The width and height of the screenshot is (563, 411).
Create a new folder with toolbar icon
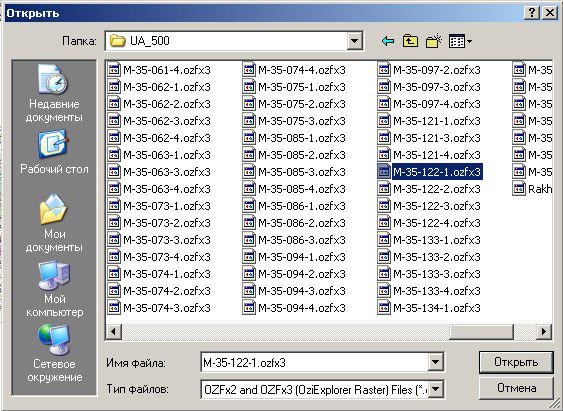433,41
